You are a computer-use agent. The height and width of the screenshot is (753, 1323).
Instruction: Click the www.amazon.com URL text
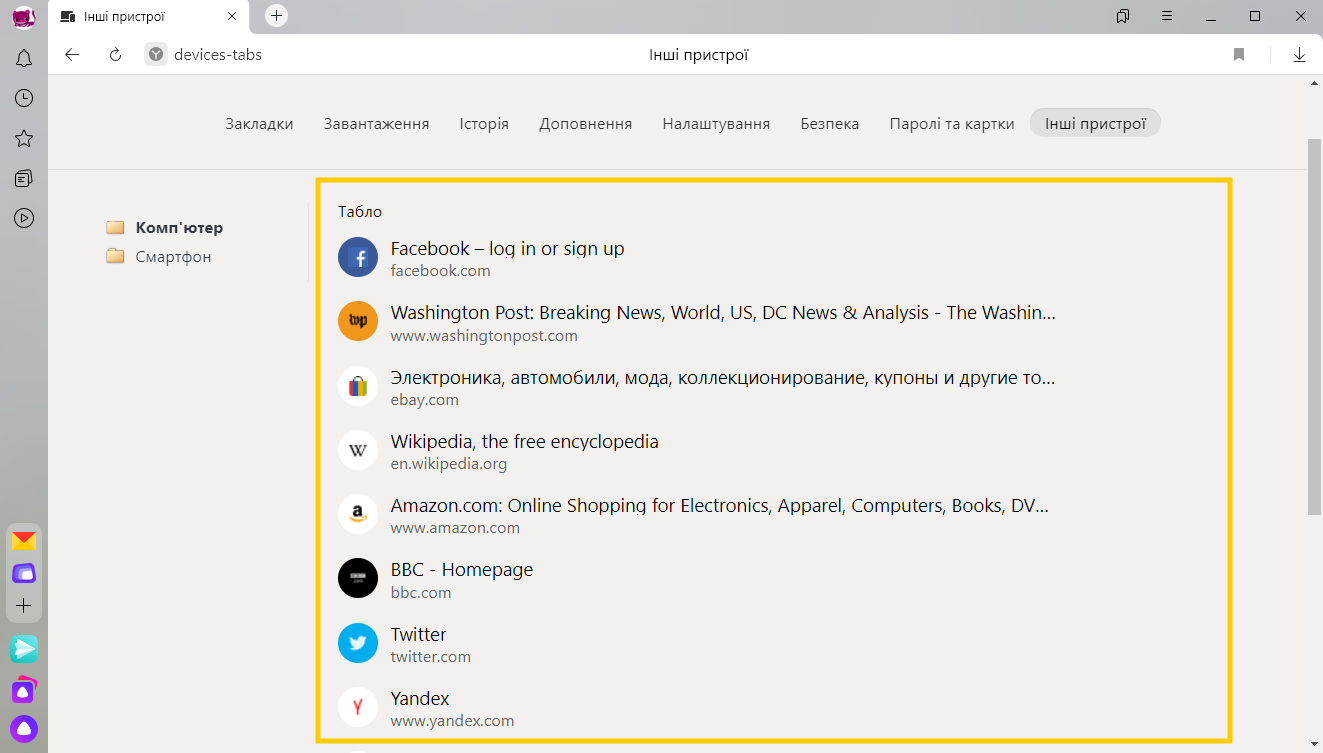click(x=455, y=528)
